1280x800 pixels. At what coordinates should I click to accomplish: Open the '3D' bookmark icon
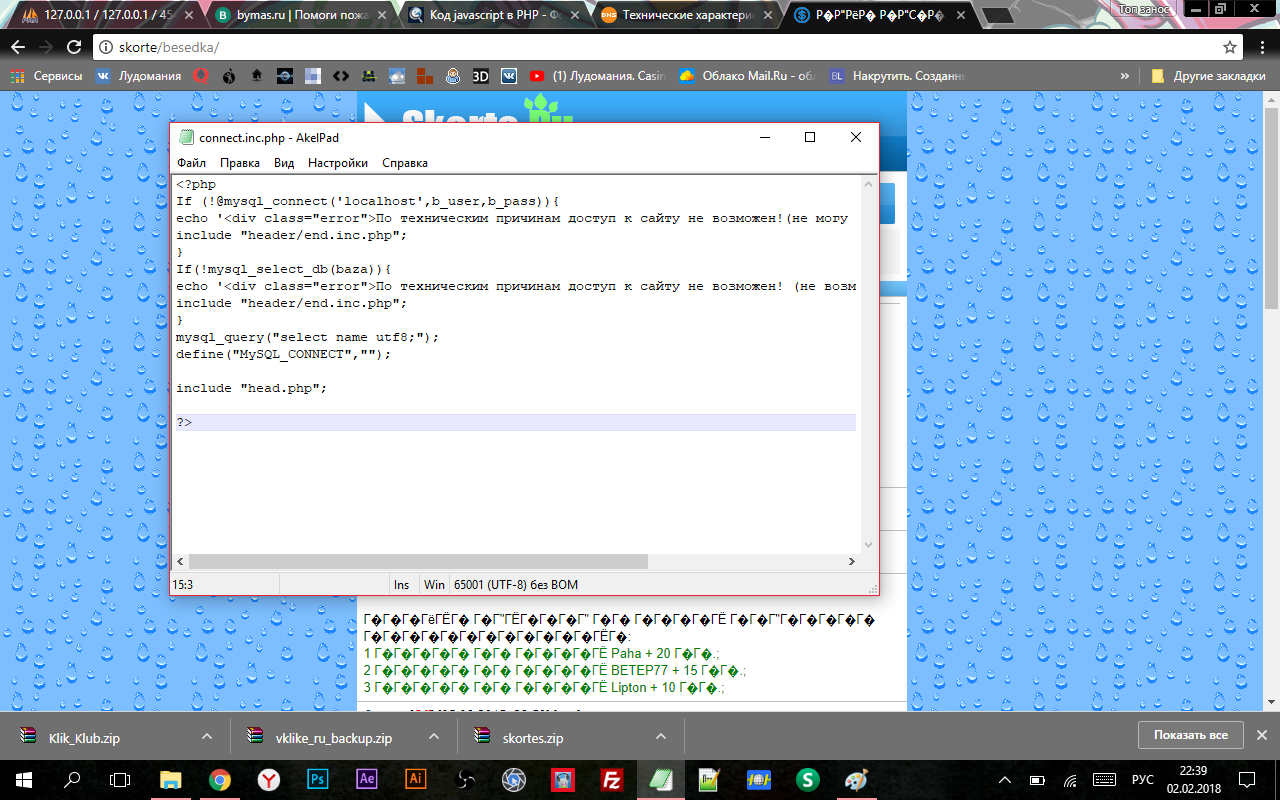coord(481,76)
